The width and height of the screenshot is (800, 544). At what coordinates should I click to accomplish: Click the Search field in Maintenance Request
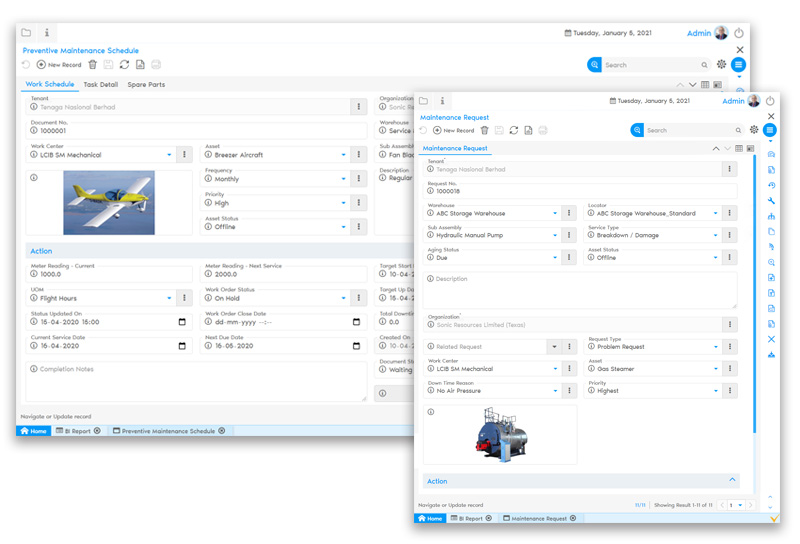(x=690, y=130)
